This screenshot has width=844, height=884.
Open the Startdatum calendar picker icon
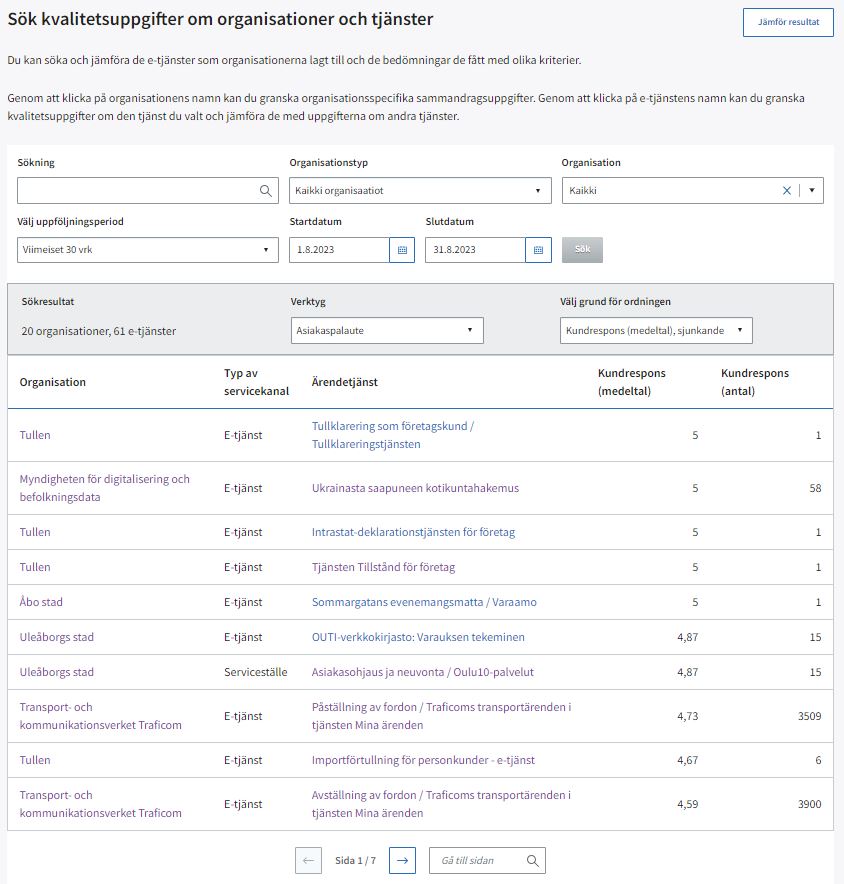click(402, 250)
